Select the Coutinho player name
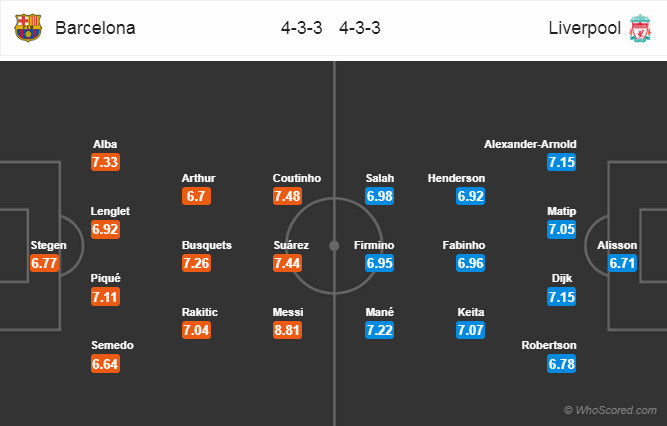 tap(297, 178)
